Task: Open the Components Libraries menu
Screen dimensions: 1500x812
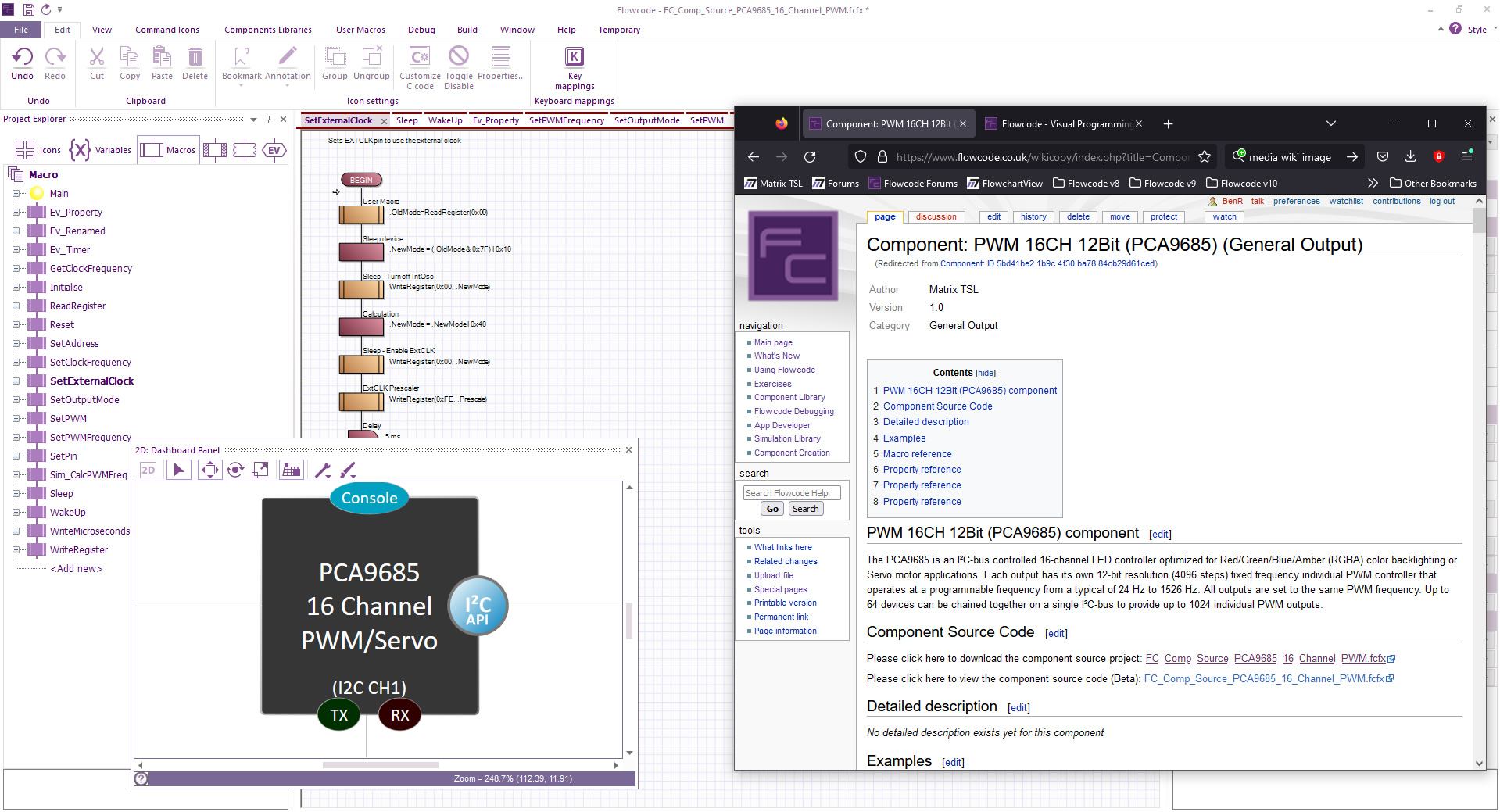Action: click(x=267, y=30)
